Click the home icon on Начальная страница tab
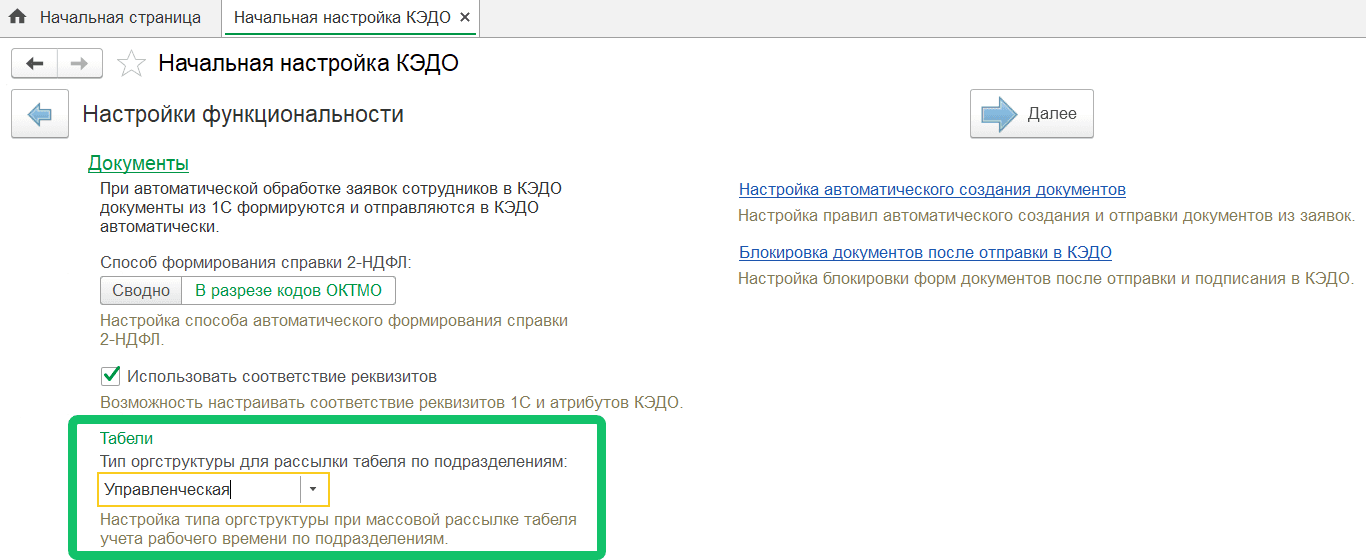1366x560 pixels. (18, 18)
